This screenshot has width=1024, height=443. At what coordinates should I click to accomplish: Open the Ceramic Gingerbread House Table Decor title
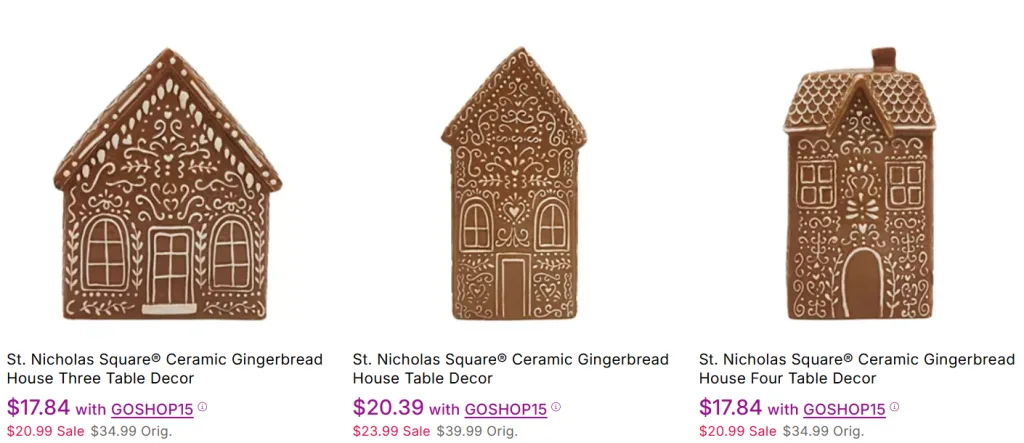point(510,368)
